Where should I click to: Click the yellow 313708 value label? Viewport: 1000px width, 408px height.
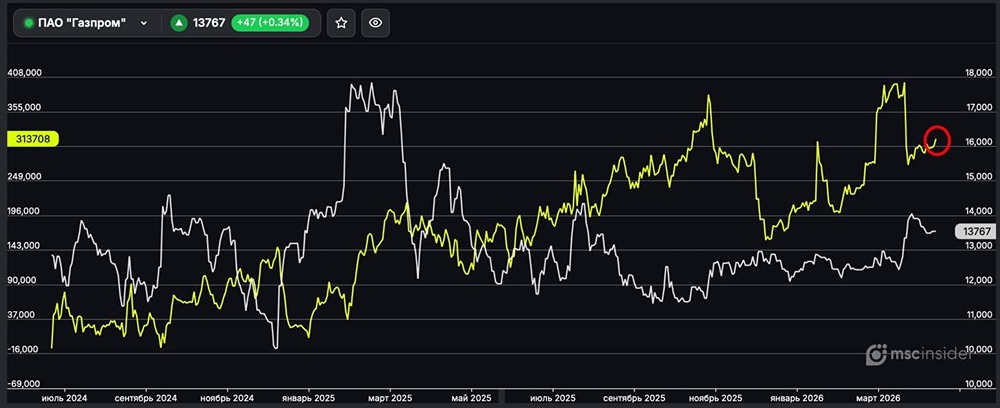coord(33,139)
